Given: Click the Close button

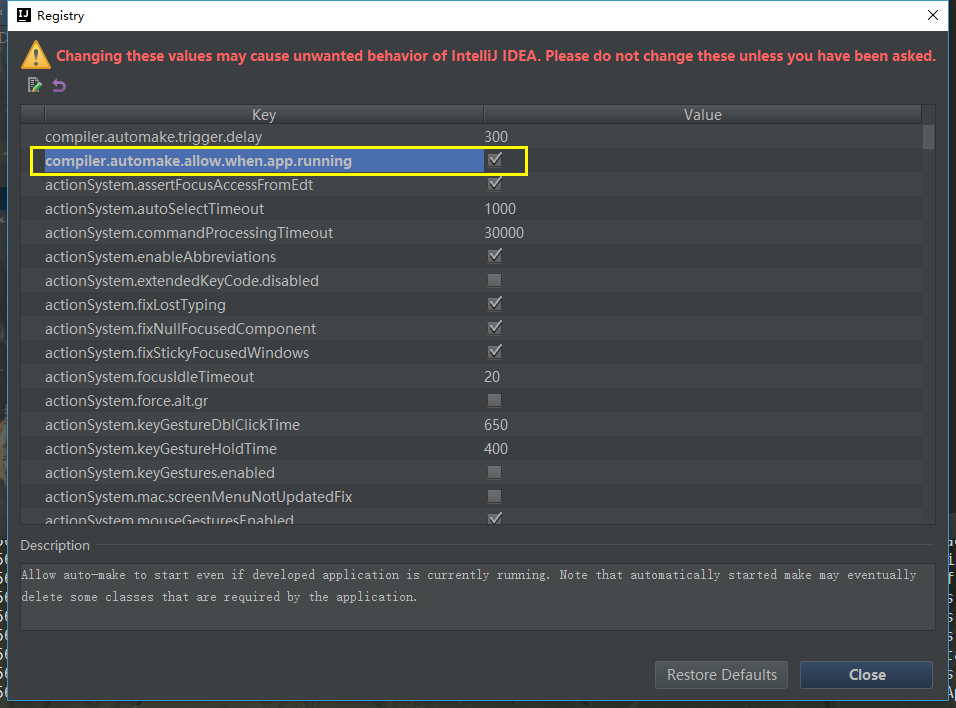Looking at the screenshot, I should coord(866,675).
